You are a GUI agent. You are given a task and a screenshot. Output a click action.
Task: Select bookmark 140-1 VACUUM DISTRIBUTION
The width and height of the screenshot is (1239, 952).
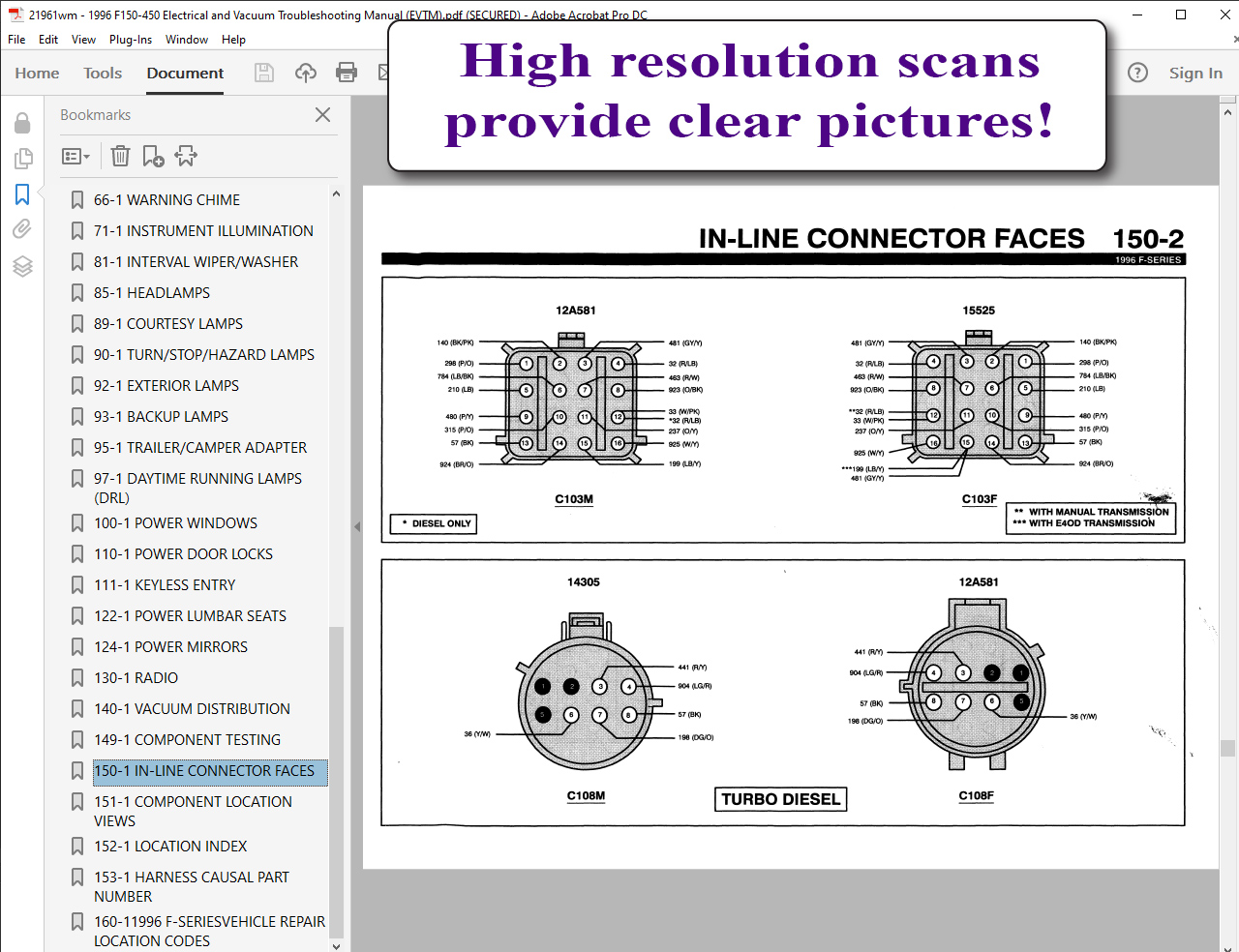click(192, 708)
